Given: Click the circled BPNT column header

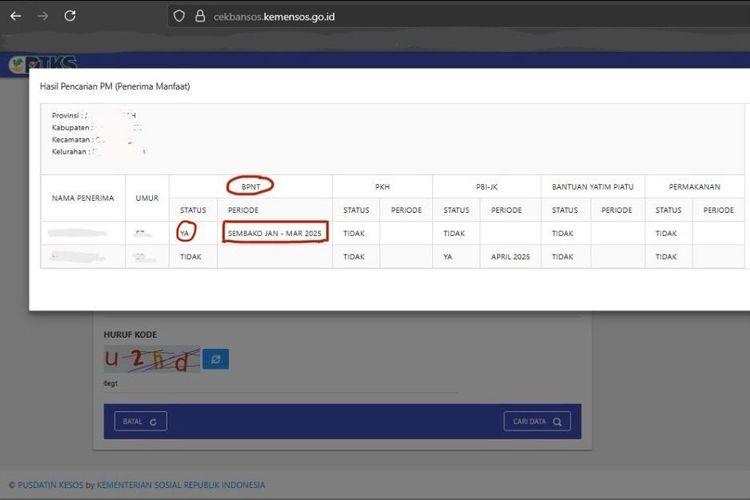Looking at the screenshot, I should 251,187.
